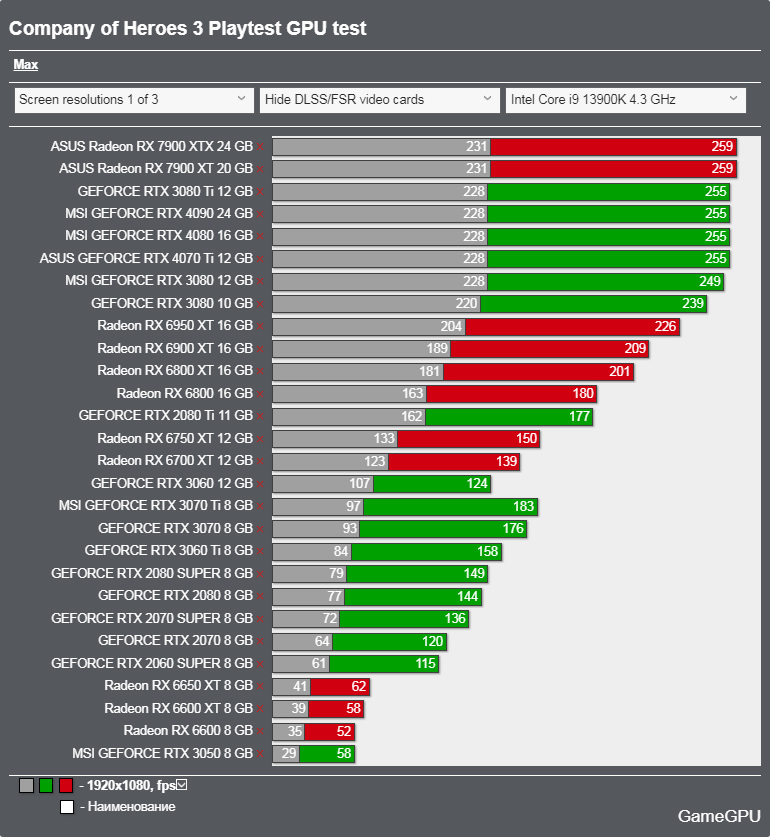Click the green legend color swatch
Screen dimensions: 770x837
coord(46,785)
